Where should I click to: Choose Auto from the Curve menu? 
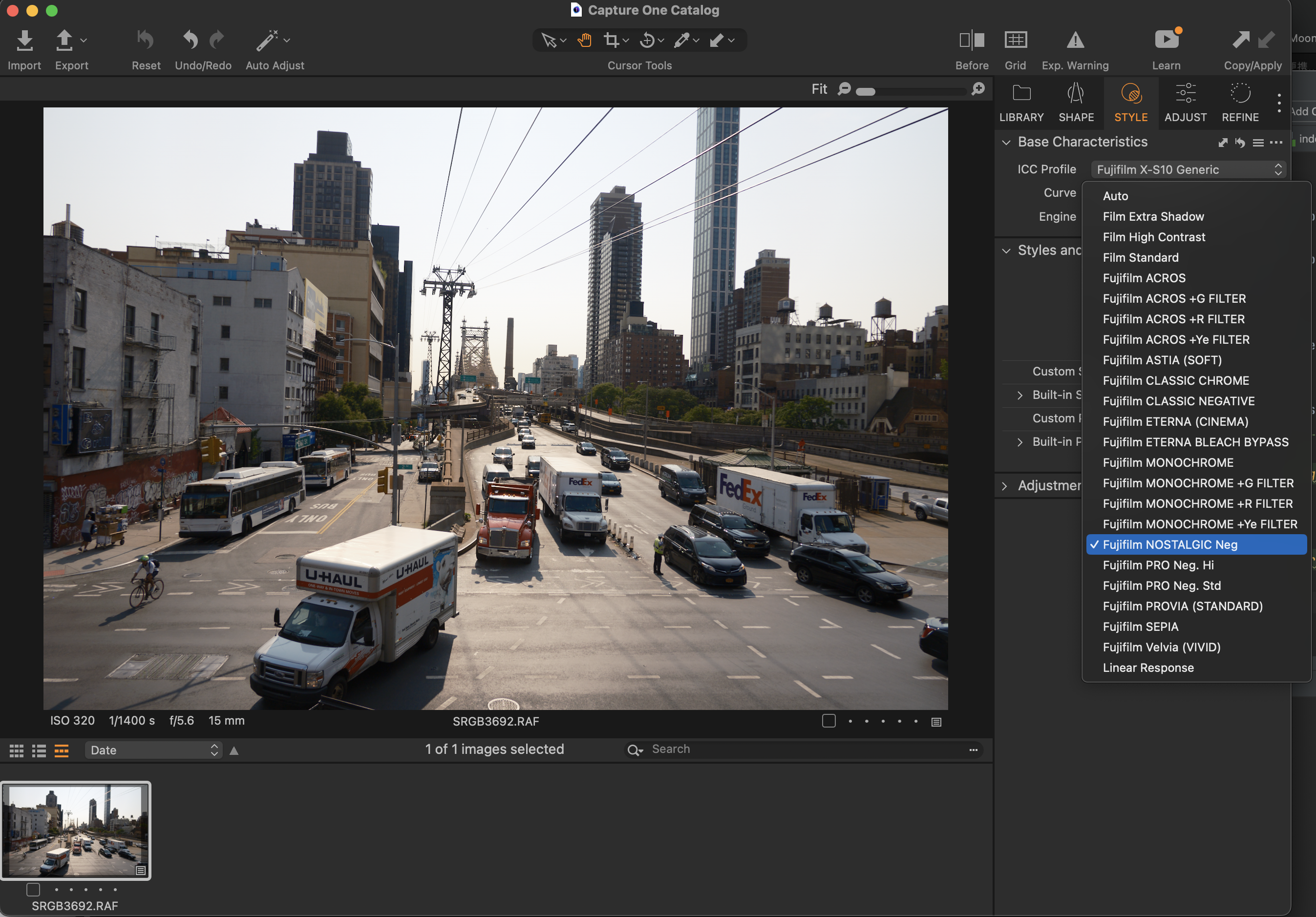pos(1196,196)
